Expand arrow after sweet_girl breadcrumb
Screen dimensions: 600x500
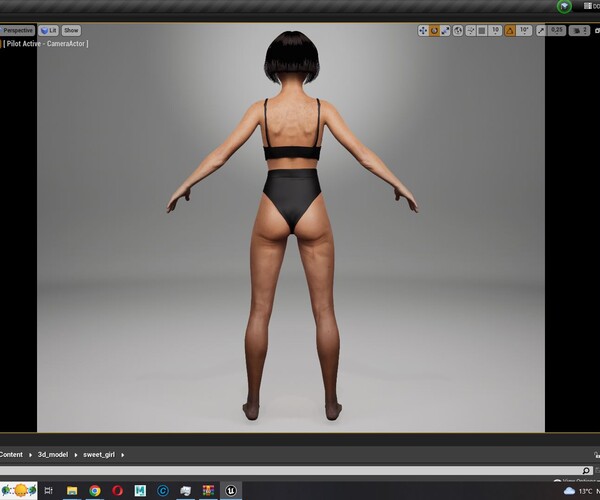pyautogui.click(x=122, y=455)
